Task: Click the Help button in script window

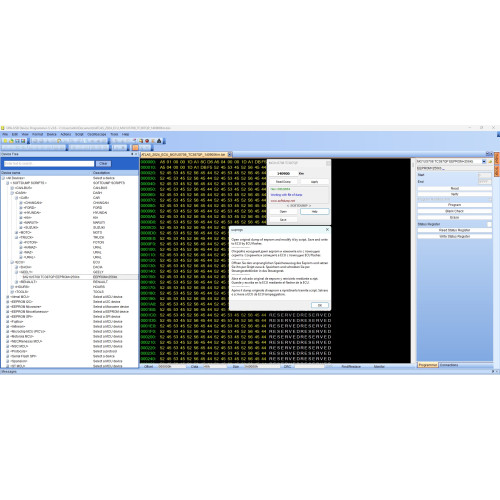Action: pos(314,212)
